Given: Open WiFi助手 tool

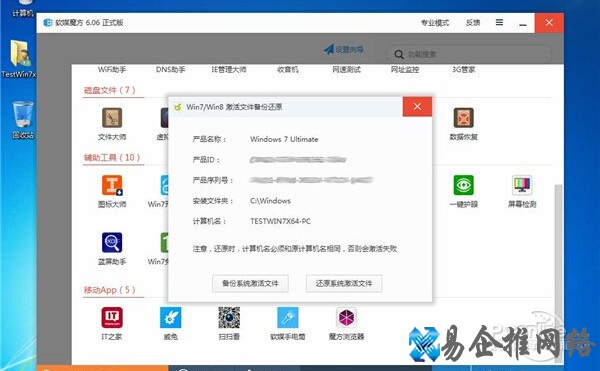Looking at the screenshot, I should point(112,70).
